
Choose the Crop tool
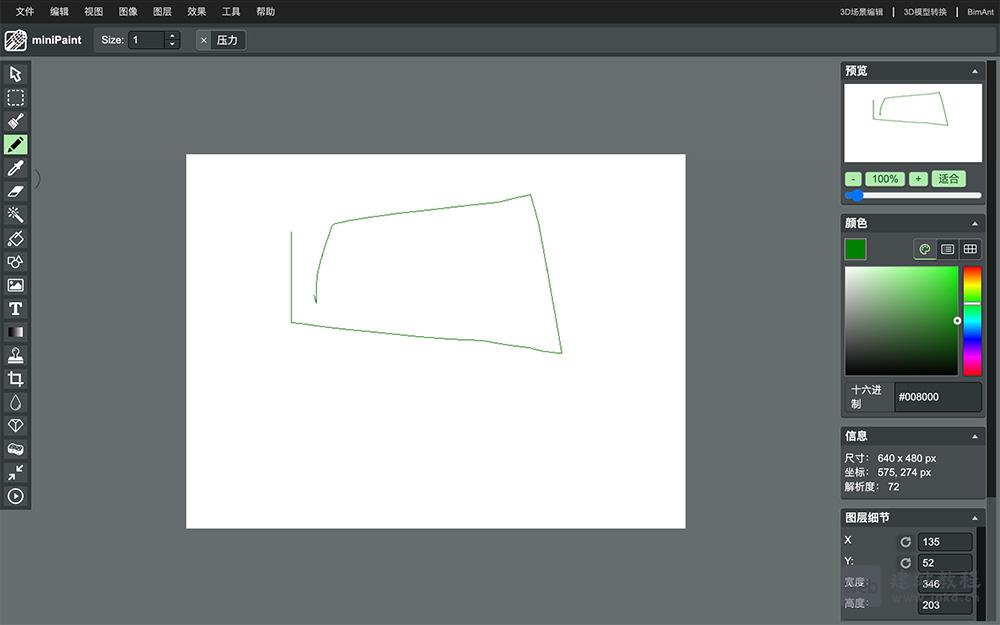(x=16, y=379)
